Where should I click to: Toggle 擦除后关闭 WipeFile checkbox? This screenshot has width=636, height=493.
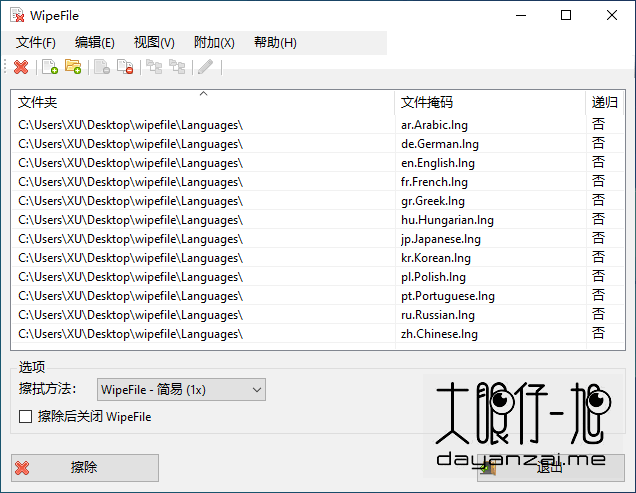(26, 416)
